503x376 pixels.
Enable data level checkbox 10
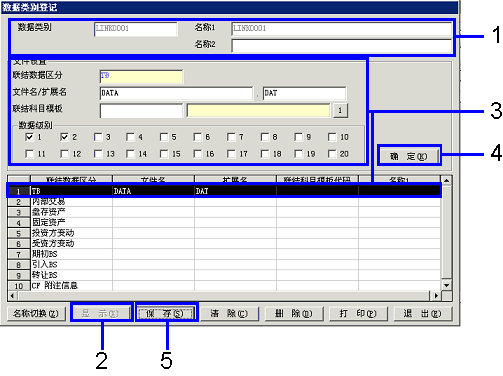coord(332,137)
